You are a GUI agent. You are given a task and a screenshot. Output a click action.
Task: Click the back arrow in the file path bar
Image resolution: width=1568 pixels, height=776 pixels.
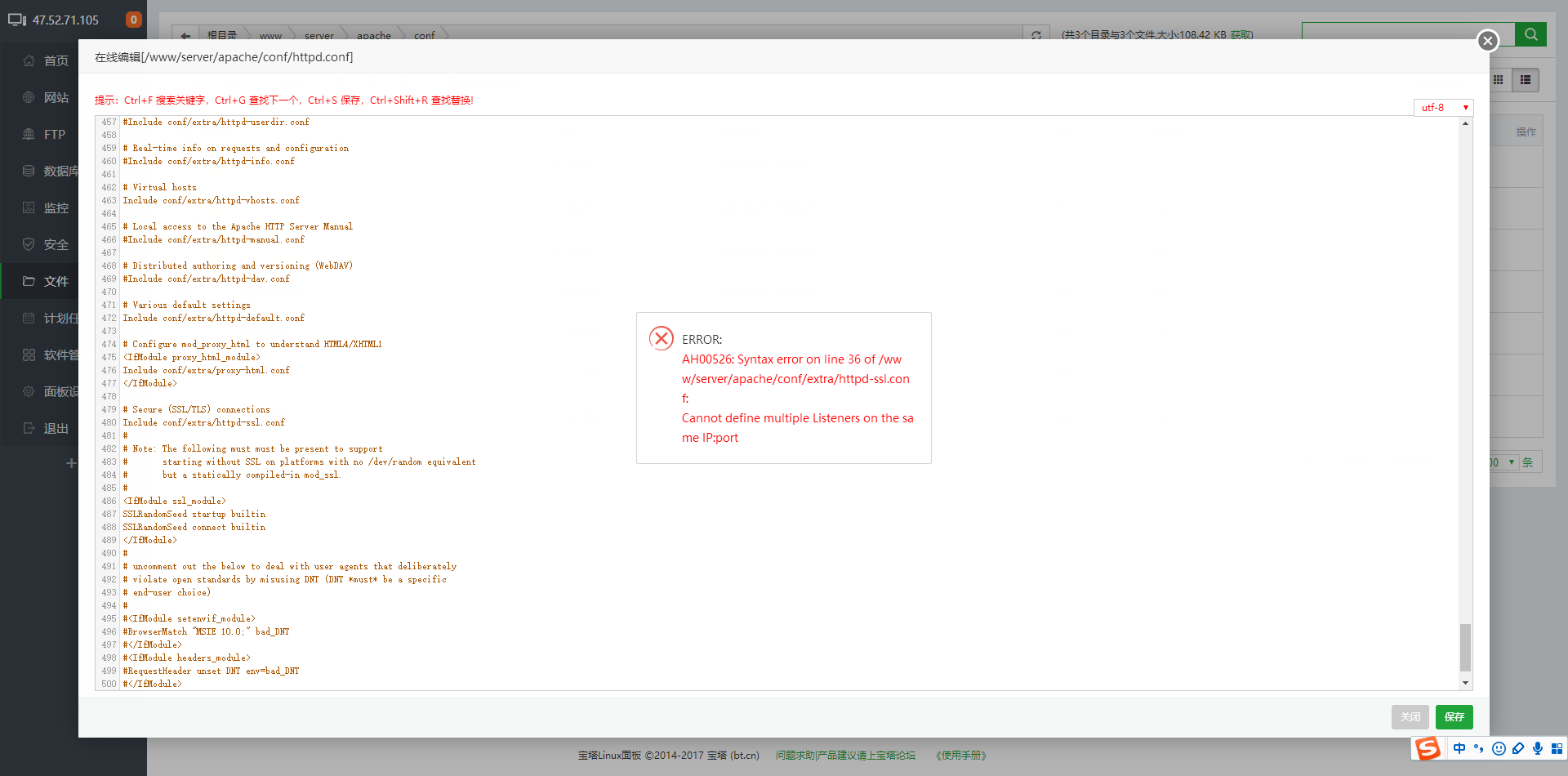pyautogui.click(x=185, y=35)
